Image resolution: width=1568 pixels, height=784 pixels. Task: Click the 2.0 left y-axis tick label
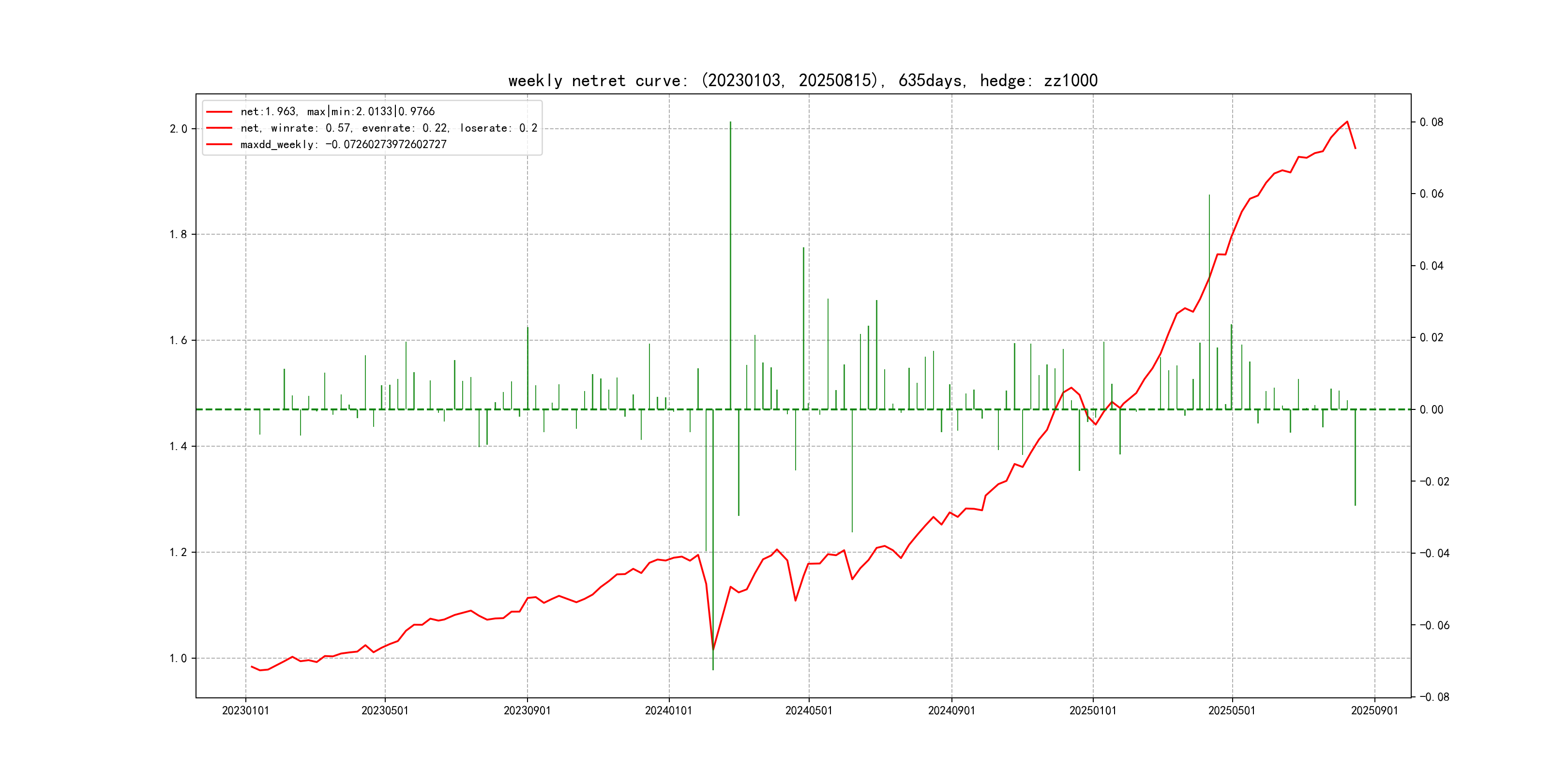click(x=179, y=129)
